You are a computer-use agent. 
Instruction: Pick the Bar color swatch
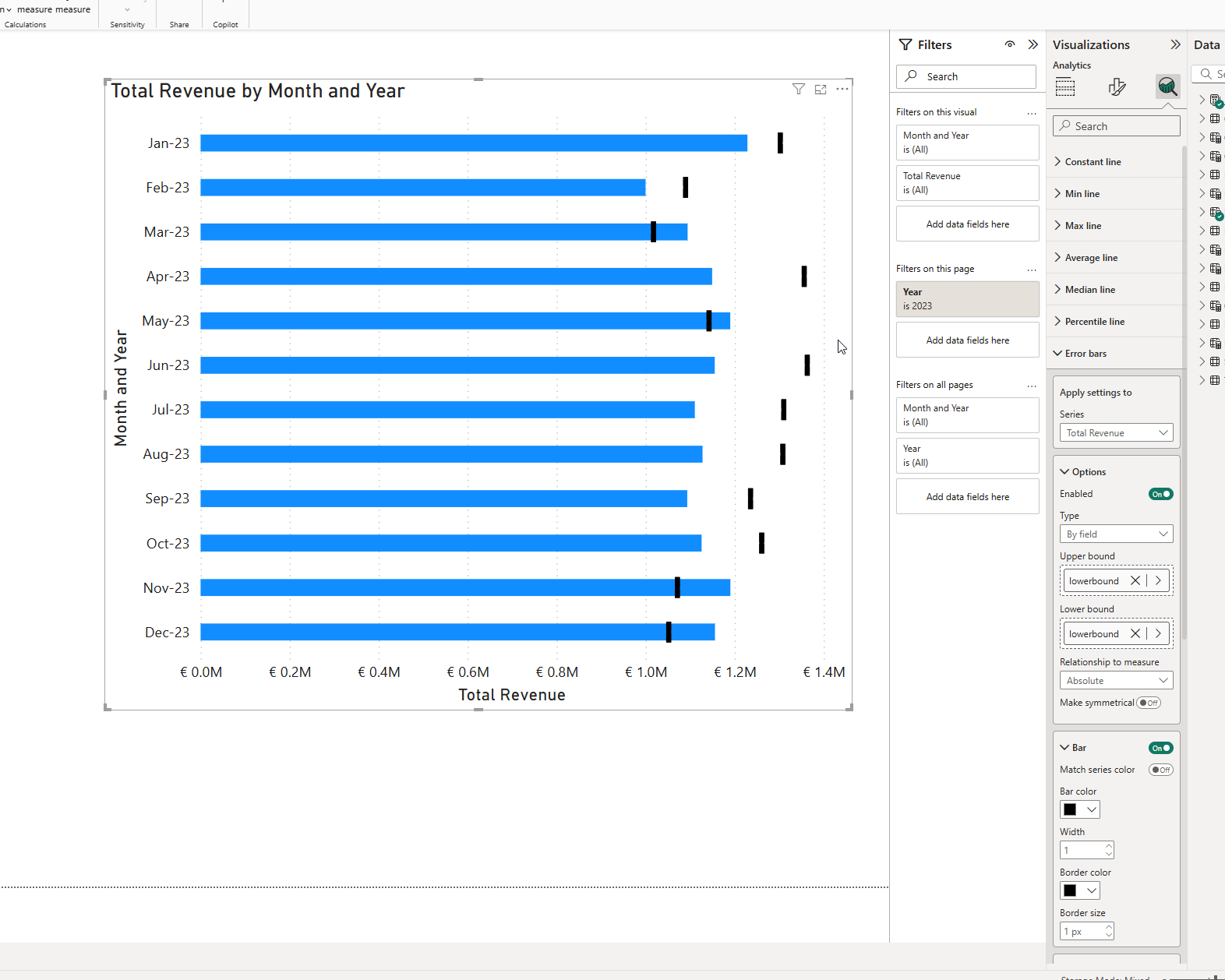pos(1080,810)
